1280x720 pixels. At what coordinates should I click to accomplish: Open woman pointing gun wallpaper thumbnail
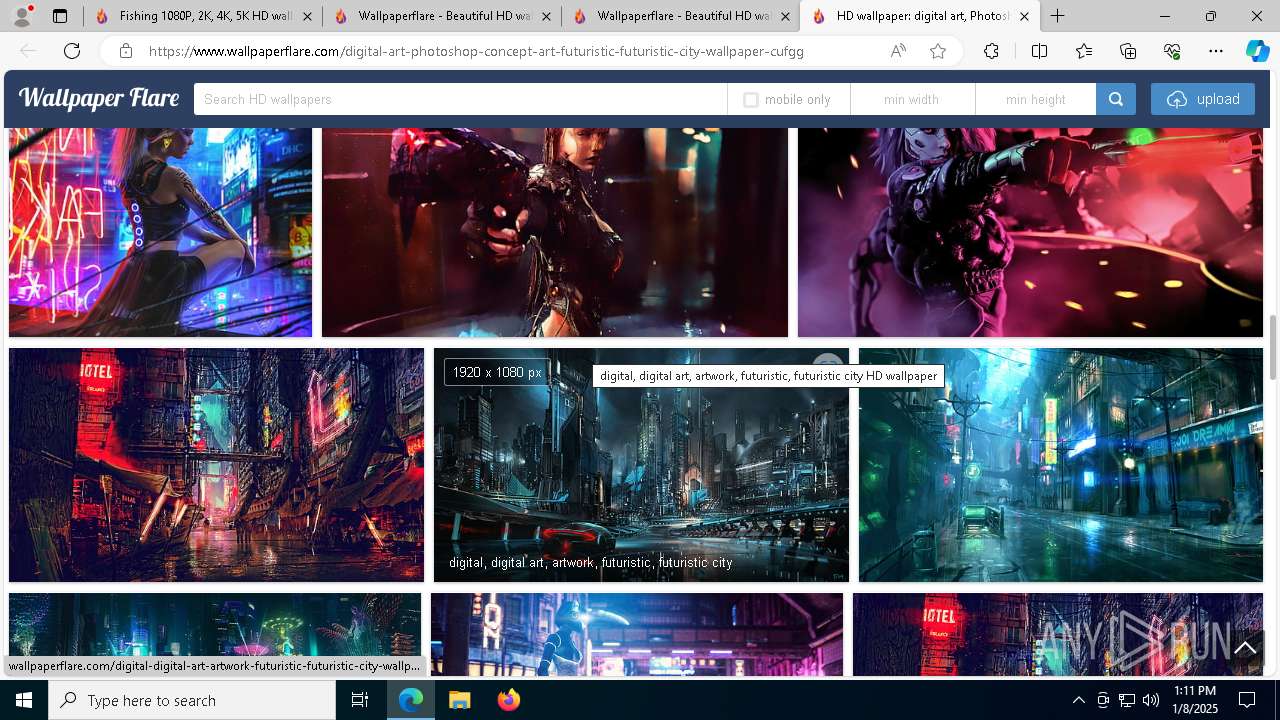[x=555, y=232]
